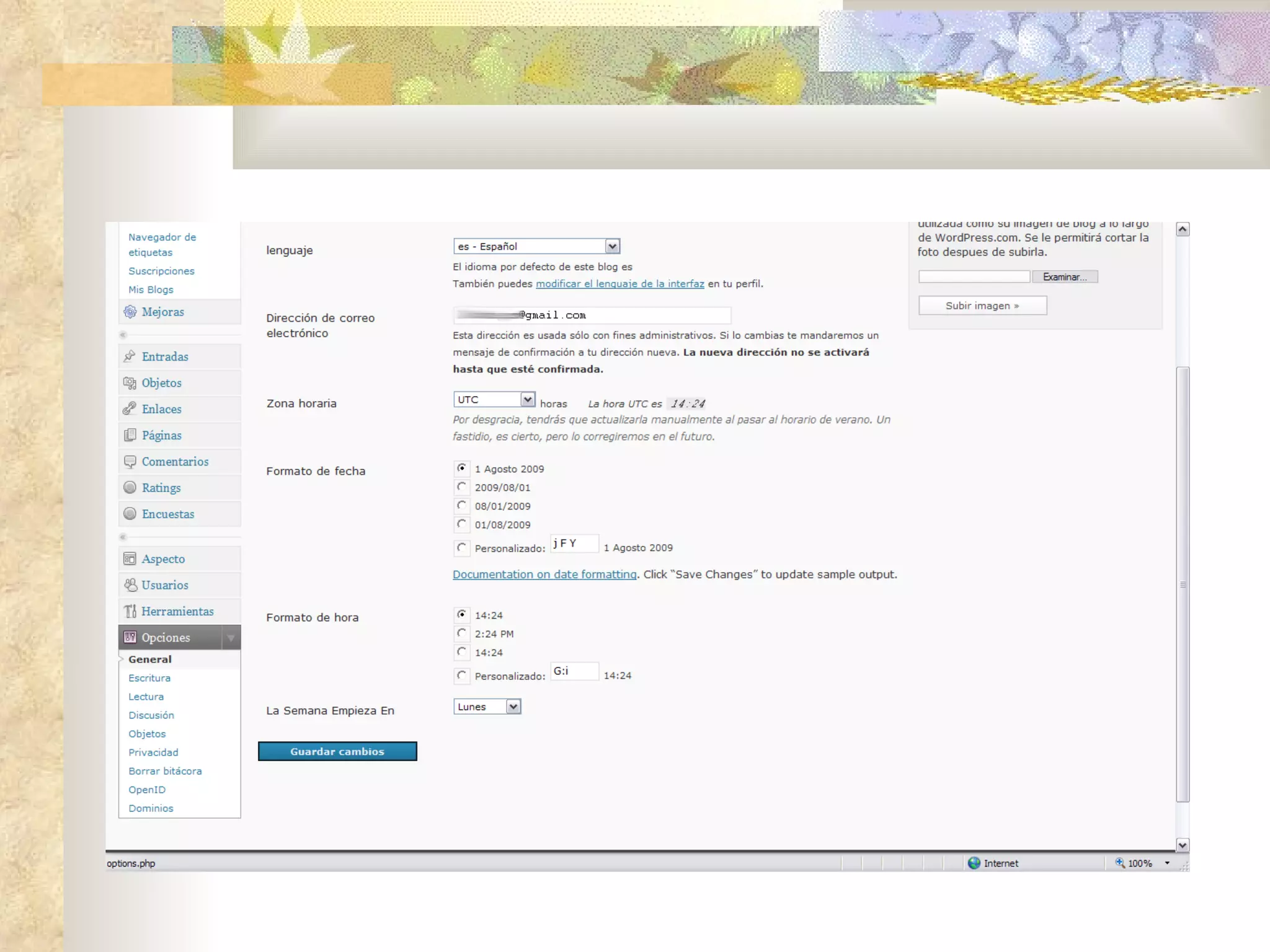Open the Escritura options submenu
This screenshot has height=952, width=1270.
149,678
